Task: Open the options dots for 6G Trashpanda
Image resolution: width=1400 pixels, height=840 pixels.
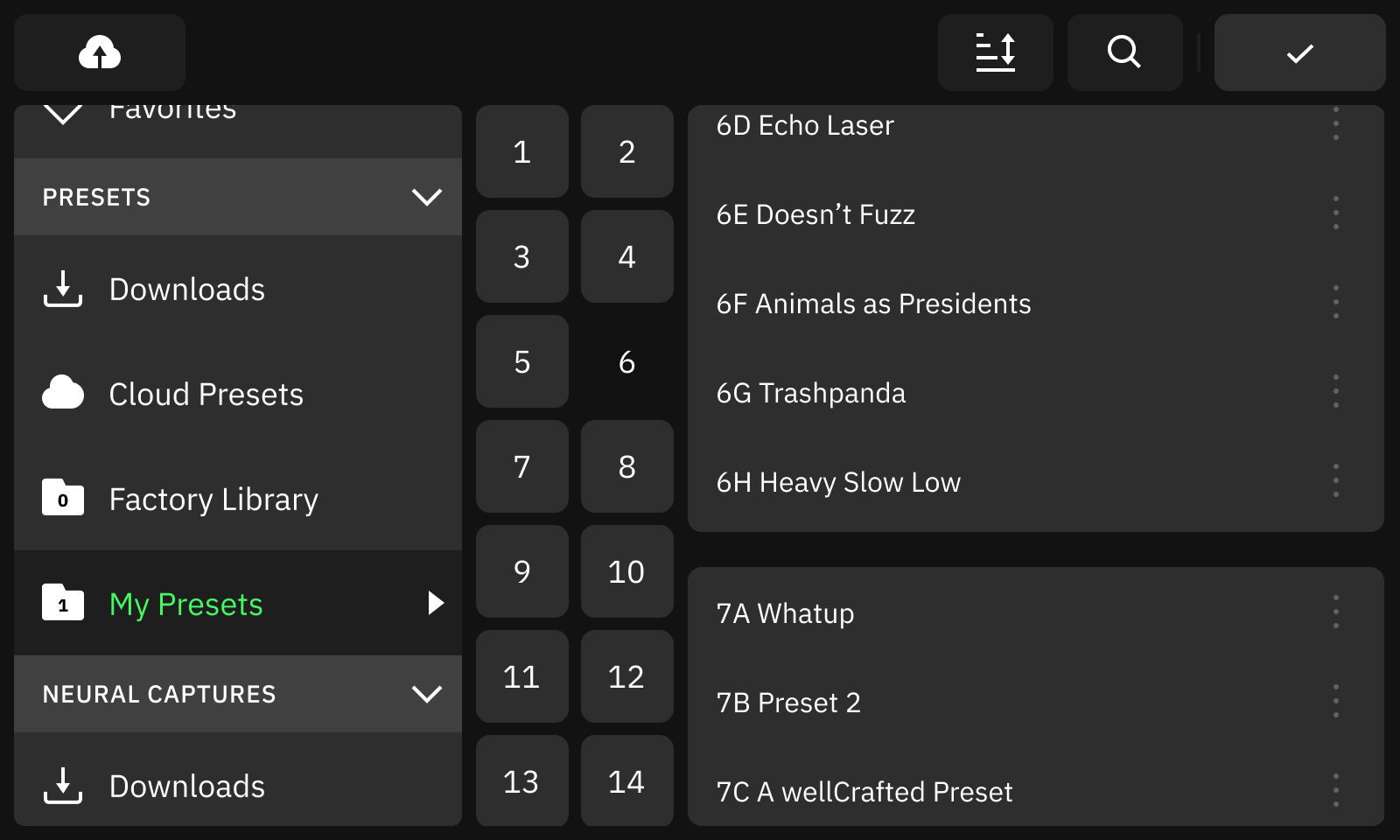Action: pos(1335,391)
